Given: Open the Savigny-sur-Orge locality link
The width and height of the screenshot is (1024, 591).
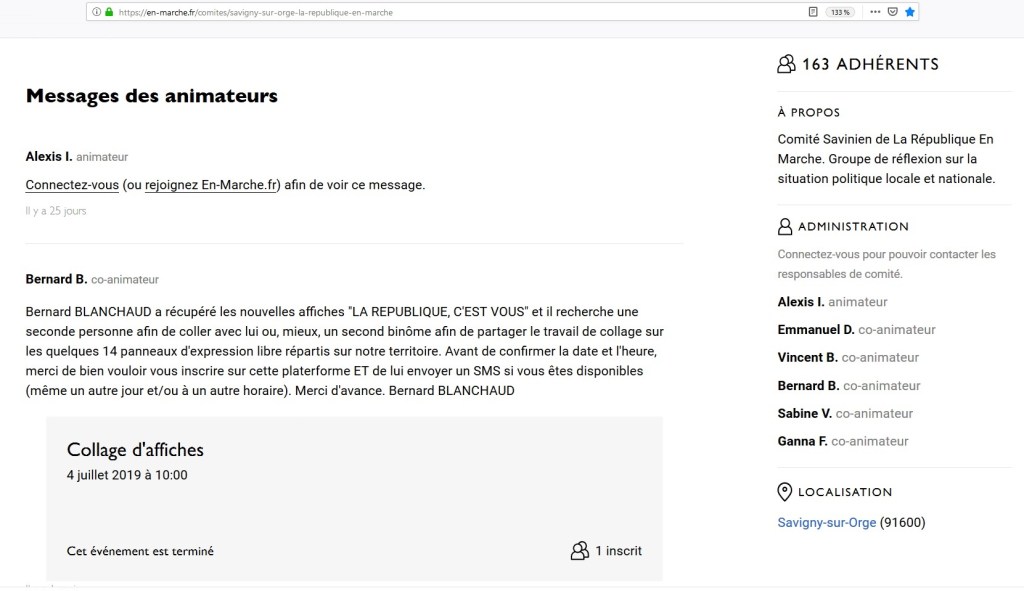Looking at the screenshot, I should [826, 521].
